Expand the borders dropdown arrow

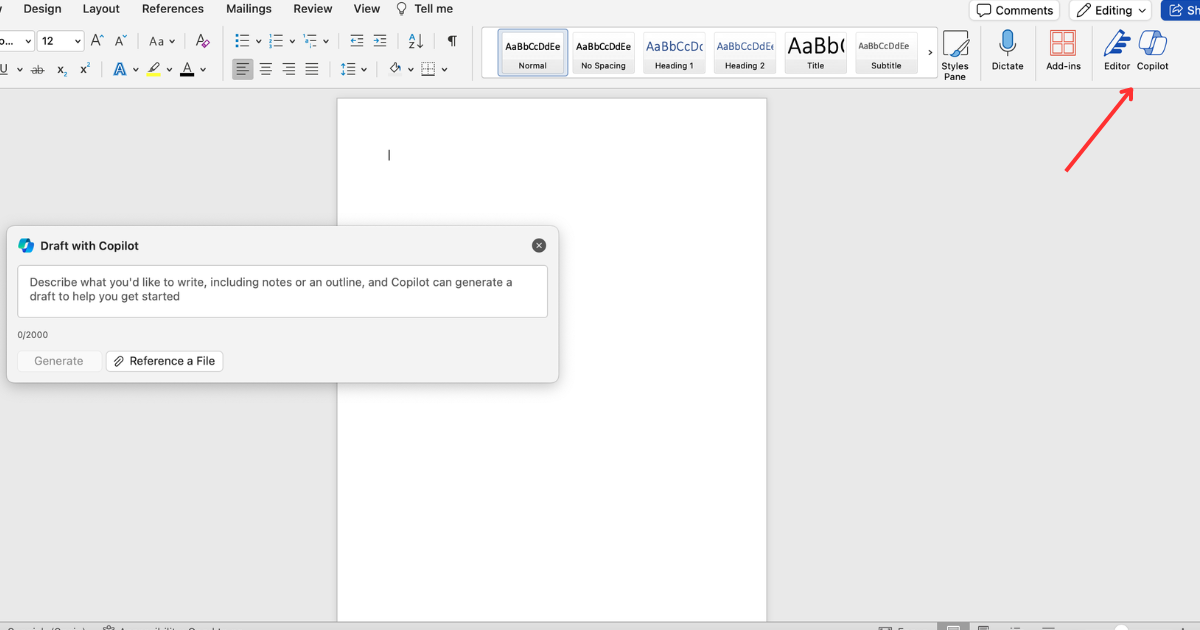coord(444,70)
